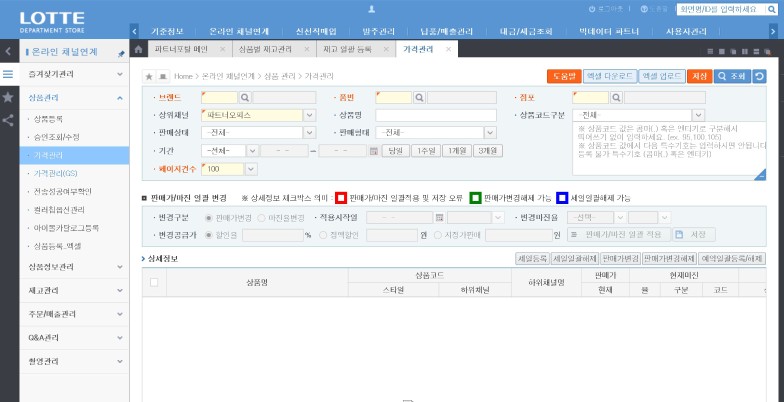
Task: Click the refresh icon beside 조회 button
Action: pos(759,76)
